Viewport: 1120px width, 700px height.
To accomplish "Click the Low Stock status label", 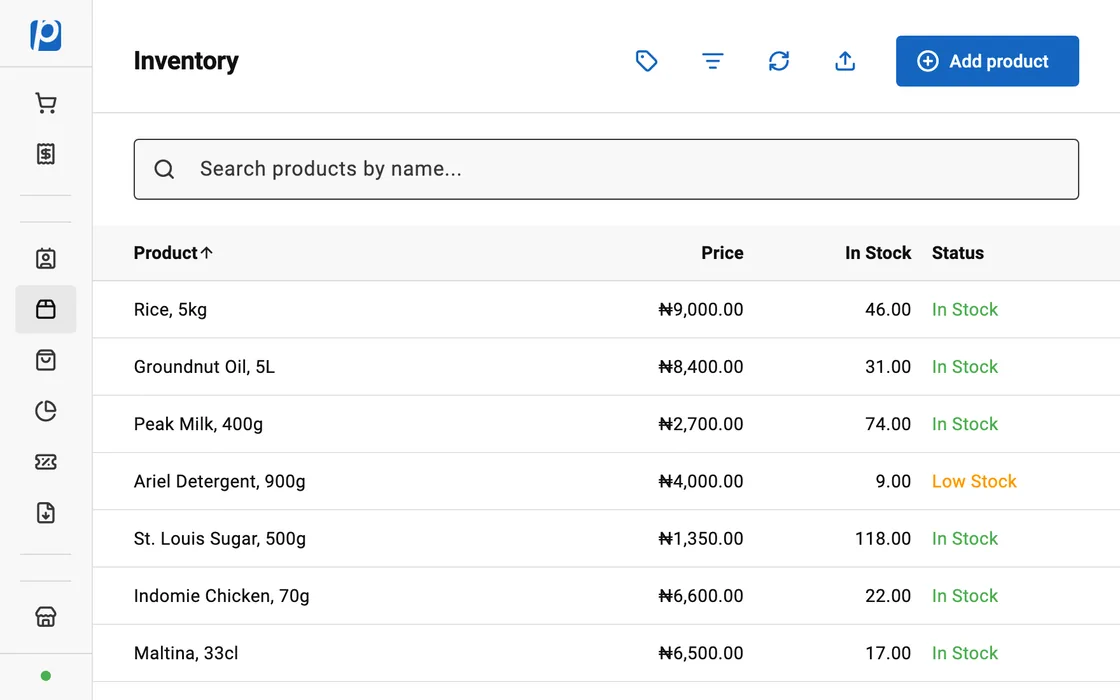I will tap(974, 481).
